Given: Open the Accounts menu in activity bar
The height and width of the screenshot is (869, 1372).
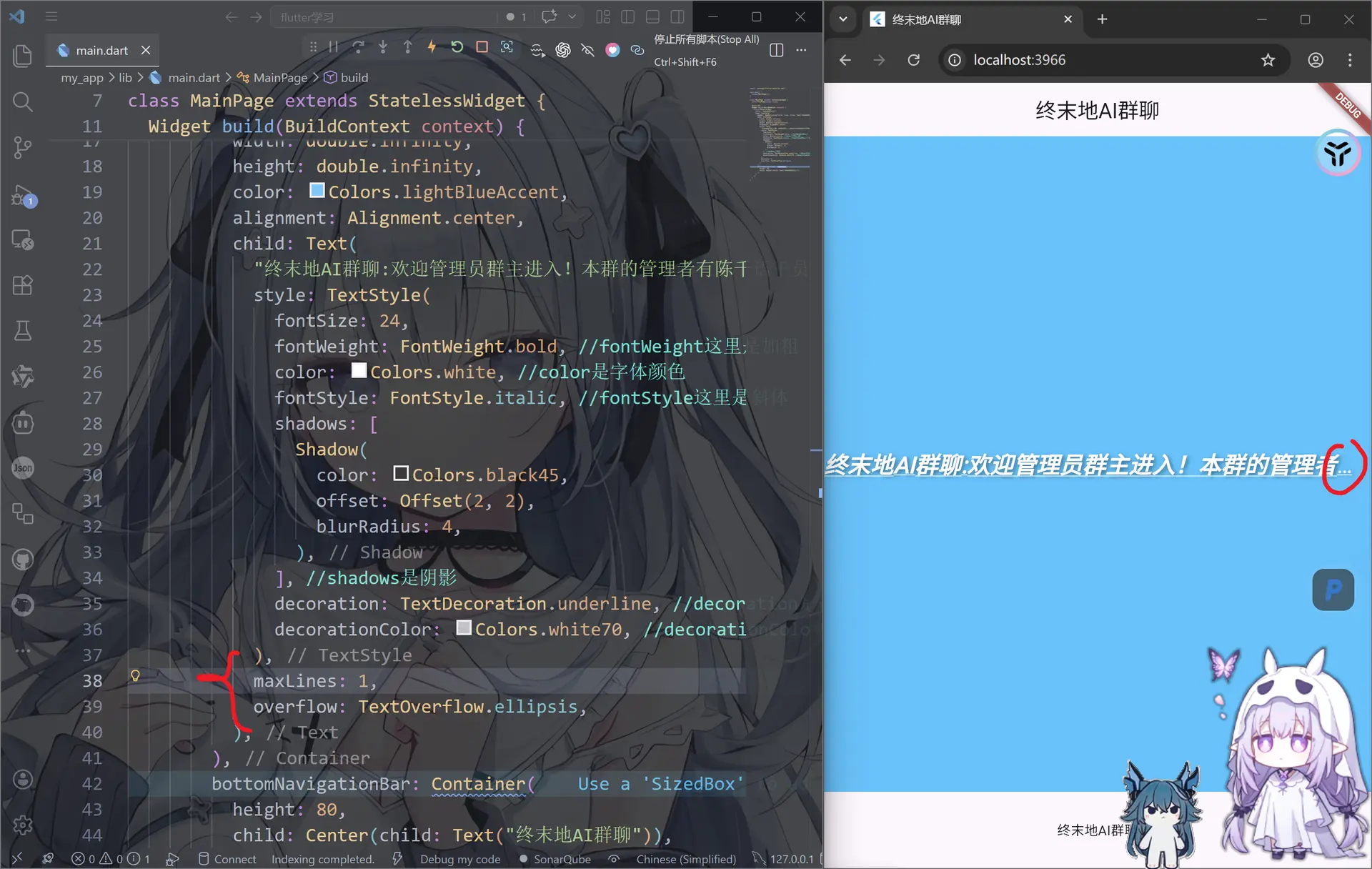Looking at the screenshot, I should 23,779.
